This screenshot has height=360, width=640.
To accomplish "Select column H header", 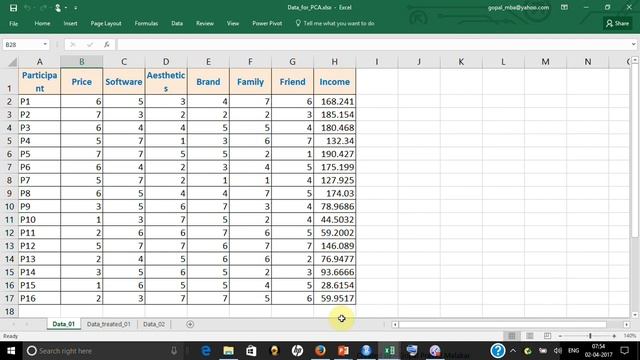I will coord(334,62).
